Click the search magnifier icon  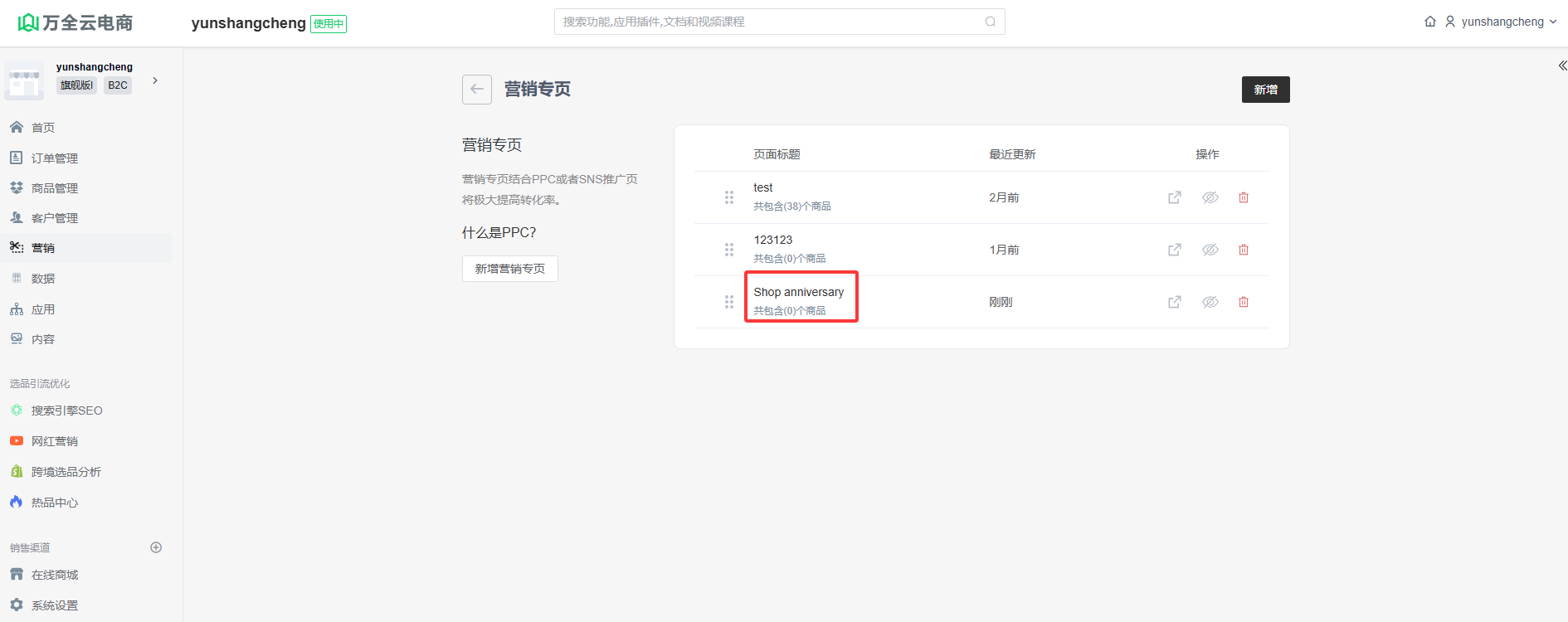(990, 22)
